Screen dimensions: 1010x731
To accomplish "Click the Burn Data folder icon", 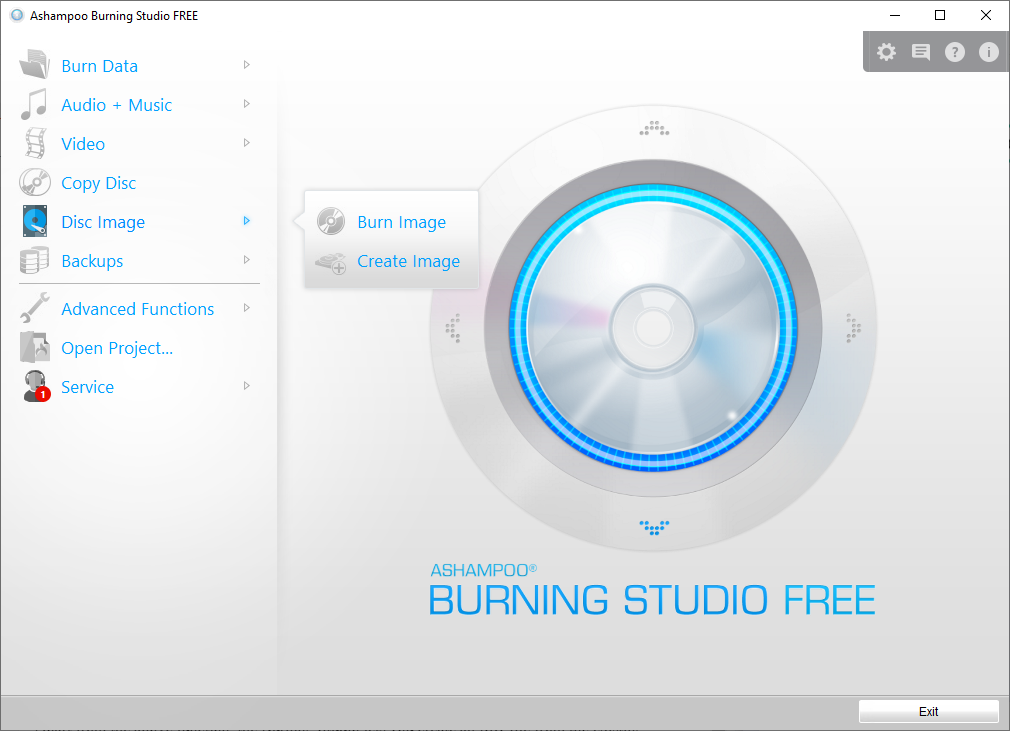I will pos(35,65).
